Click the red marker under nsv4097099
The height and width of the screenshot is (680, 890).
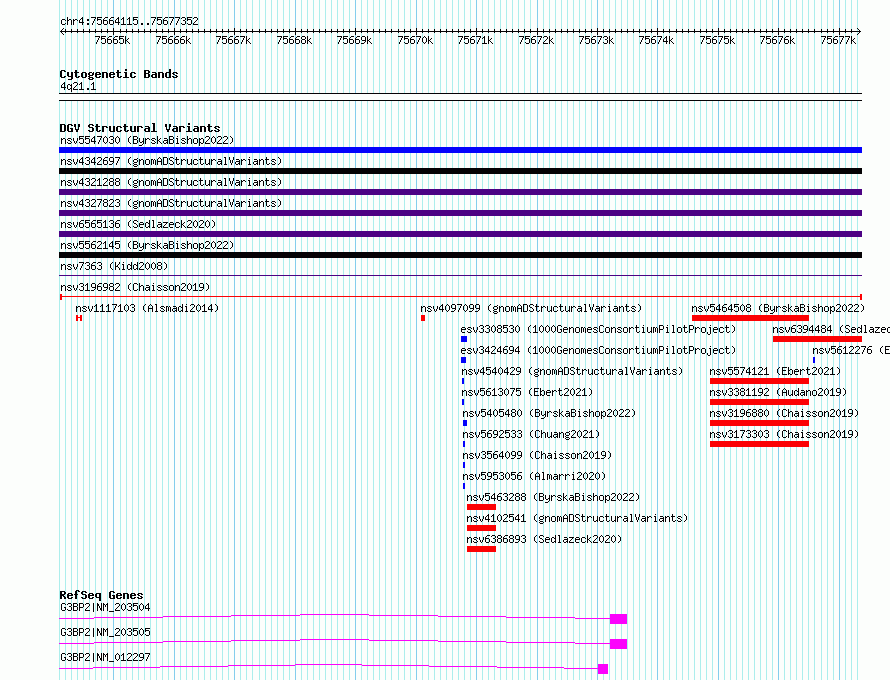423,318
